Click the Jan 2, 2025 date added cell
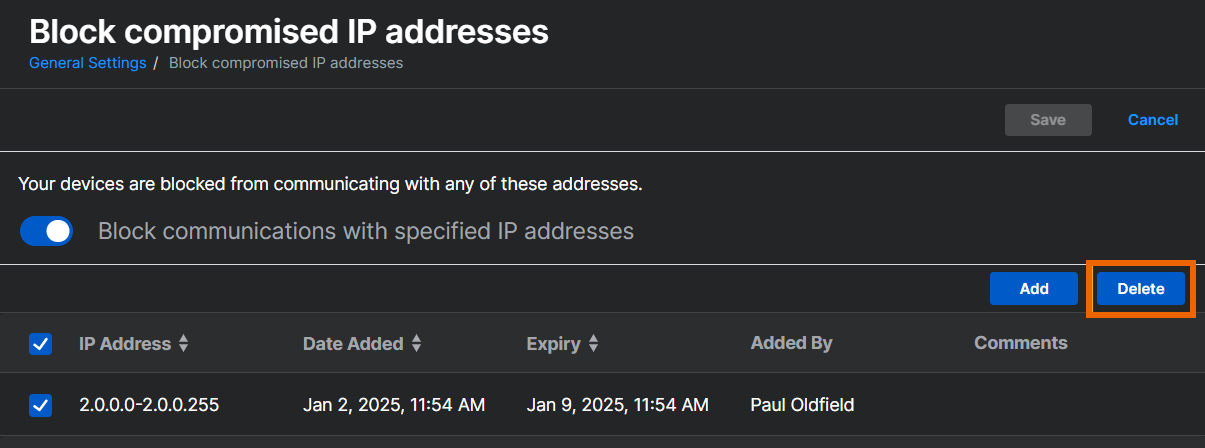Viewport: 1205px width, 448px height. click(x=394, y=405)
